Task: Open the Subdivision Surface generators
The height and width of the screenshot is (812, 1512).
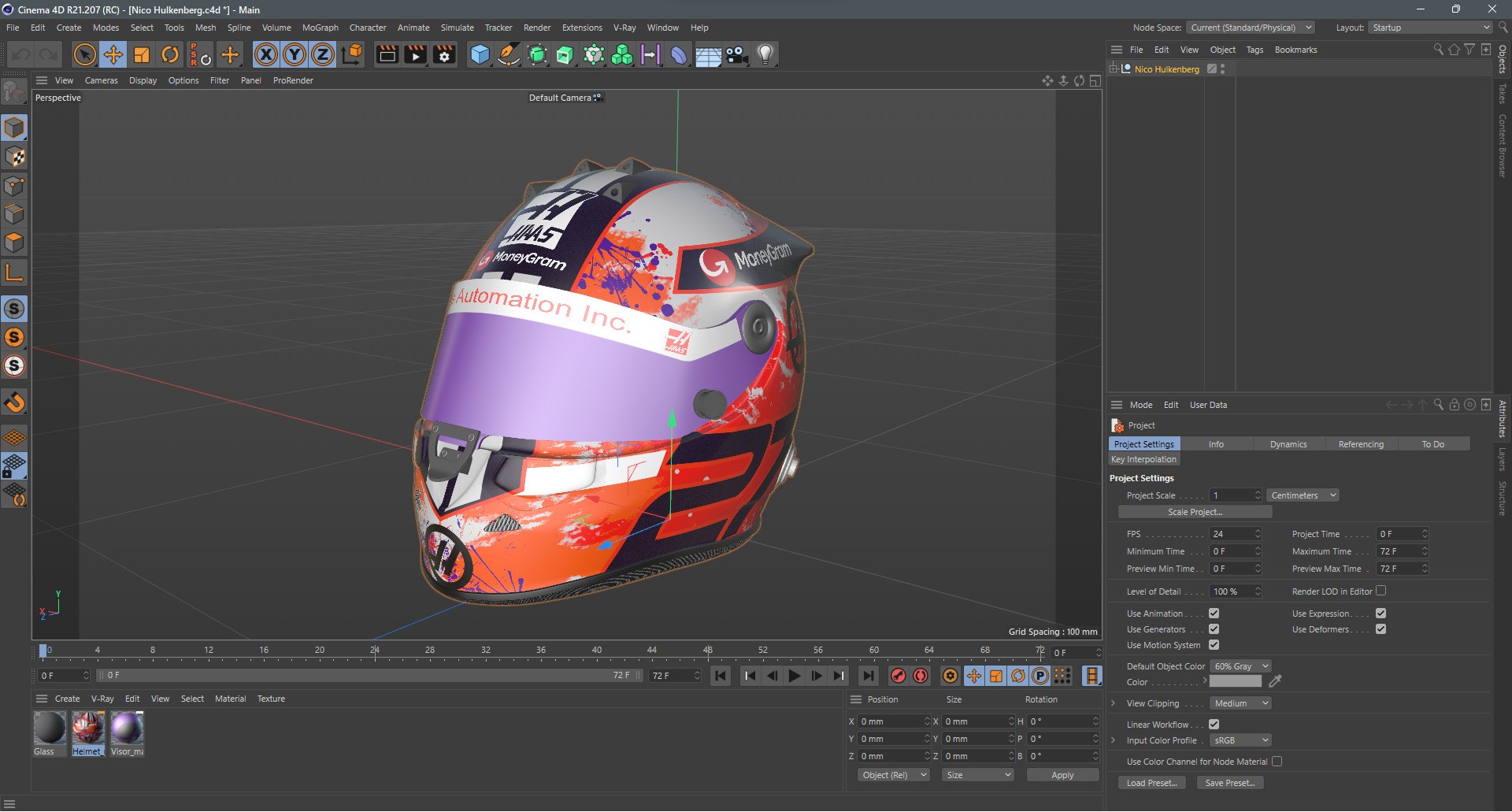Action: pyautogui.click(x=537, y=54)
